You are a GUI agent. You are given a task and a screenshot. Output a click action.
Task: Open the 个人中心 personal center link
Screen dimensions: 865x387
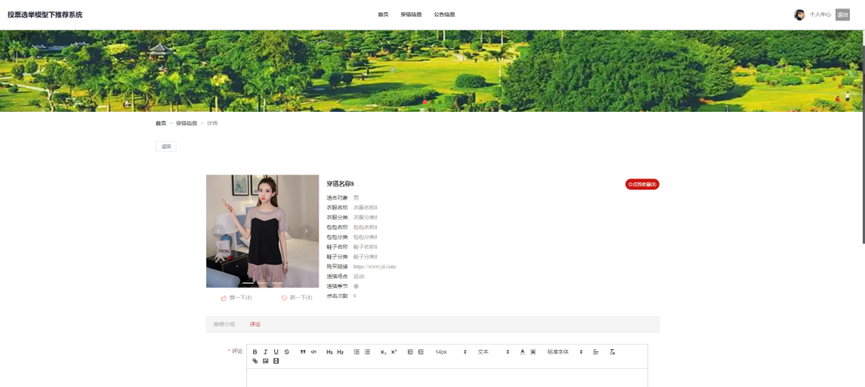point(820,15)
